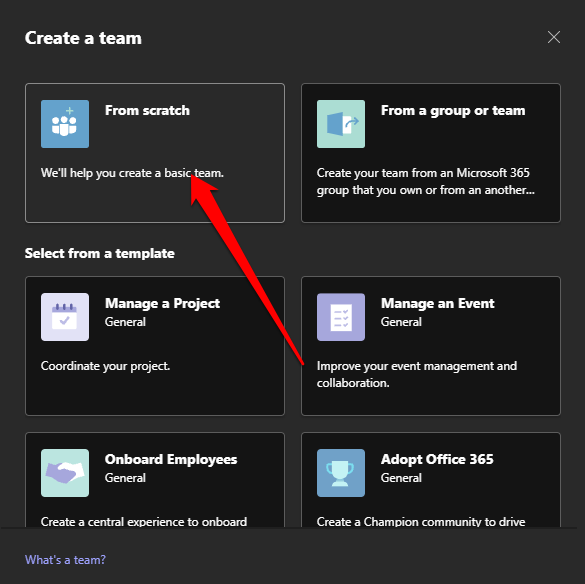Click "Create a central experience to onboard" text
Viewport: 585px width, 584px height.
(x=144, y=521)
